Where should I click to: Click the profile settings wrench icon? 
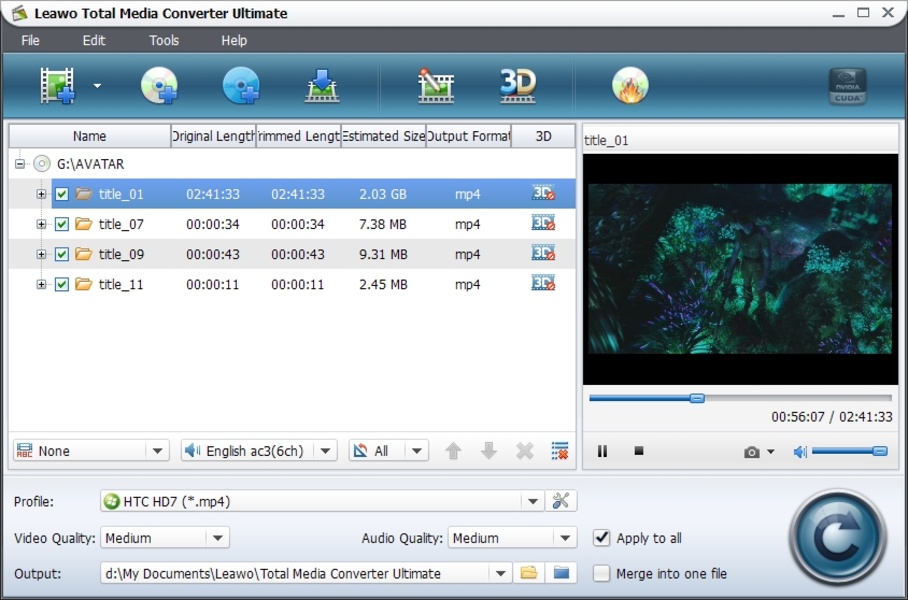point(561,501)
